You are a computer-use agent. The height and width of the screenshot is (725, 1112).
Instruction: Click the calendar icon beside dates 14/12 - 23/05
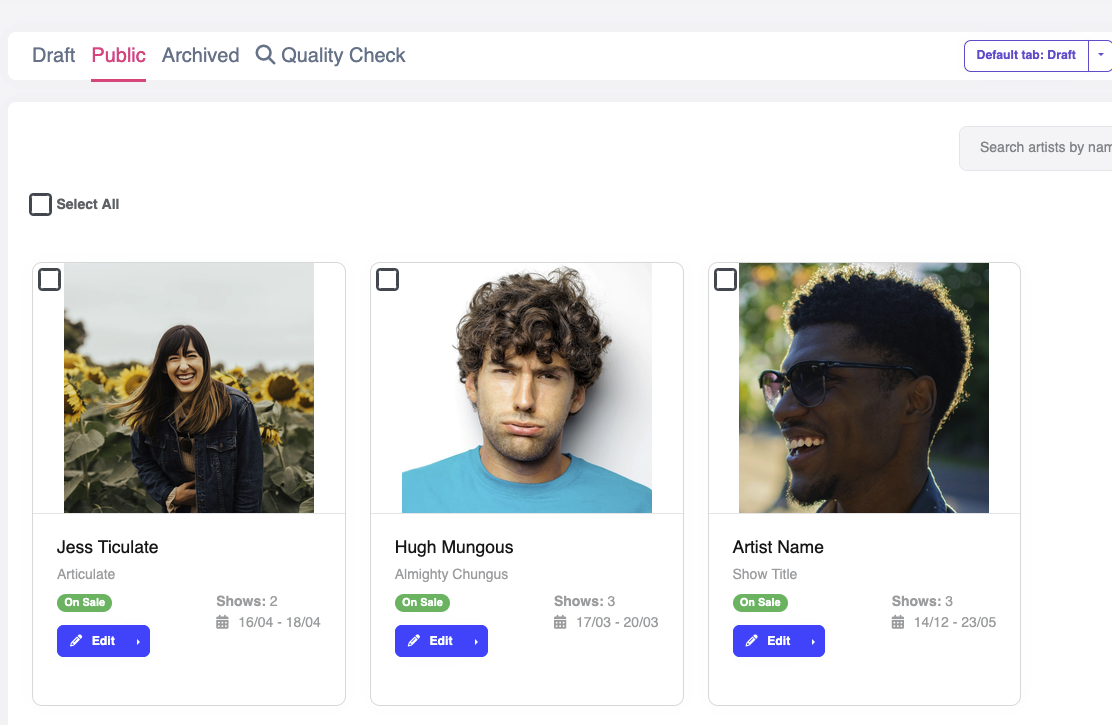[x=898, y=621]
